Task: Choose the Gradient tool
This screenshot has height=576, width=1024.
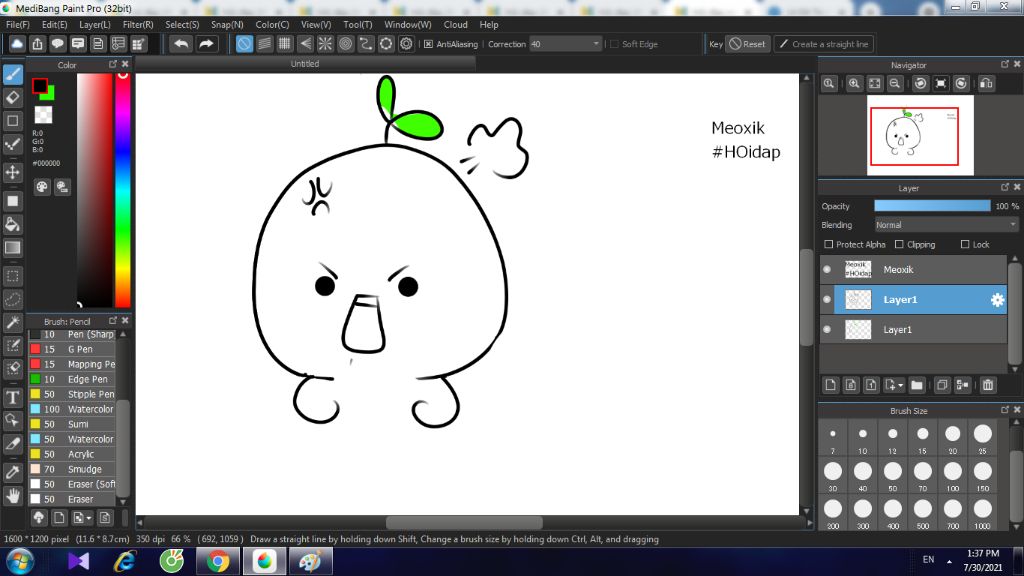Action: pyautogui.click(x=12, y=248)
